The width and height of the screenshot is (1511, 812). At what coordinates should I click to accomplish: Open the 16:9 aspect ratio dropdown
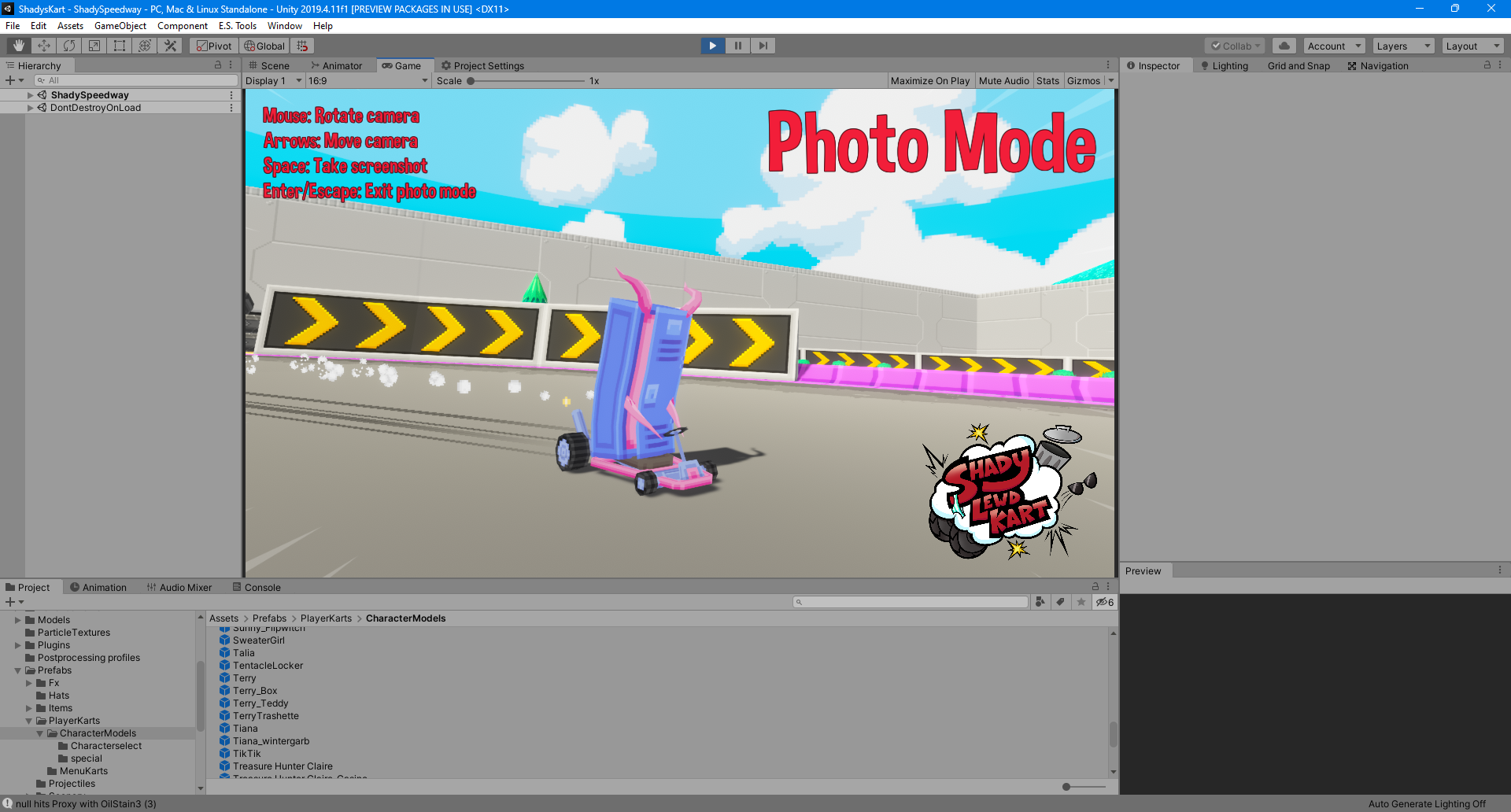coord(368,80)
